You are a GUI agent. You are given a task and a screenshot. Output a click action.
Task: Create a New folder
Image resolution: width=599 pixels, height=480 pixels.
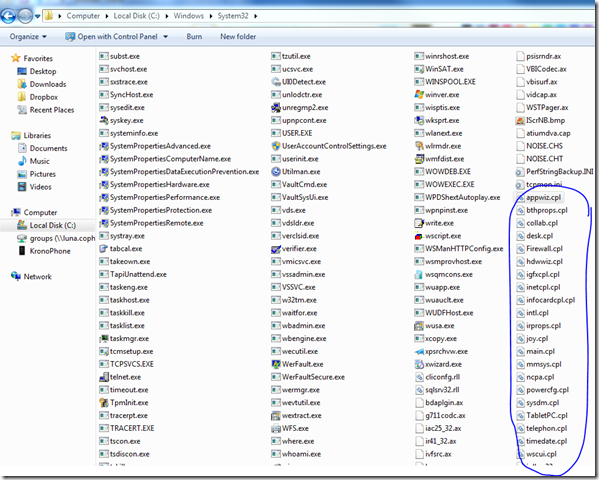238,37
